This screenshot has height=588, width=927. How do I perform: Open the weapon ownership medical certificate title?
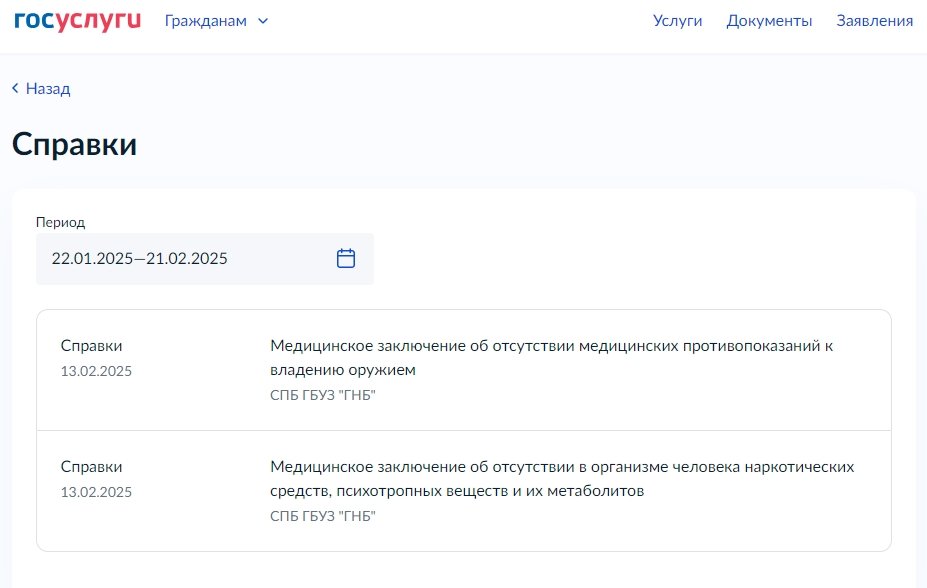pyautogui.click(x=551, y=357)
